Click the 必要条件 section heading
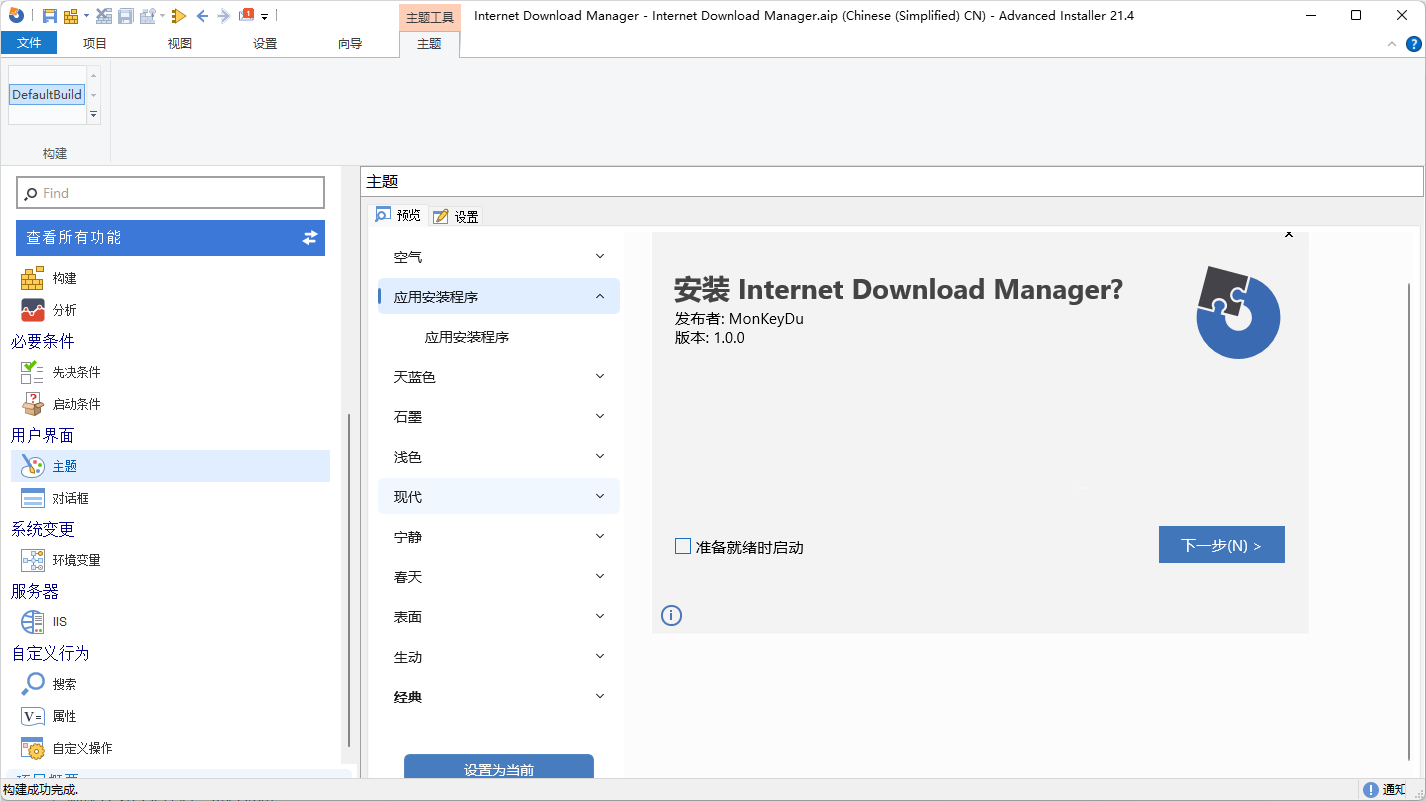This screenshot has width=1426, height=801. click(43, 341)
